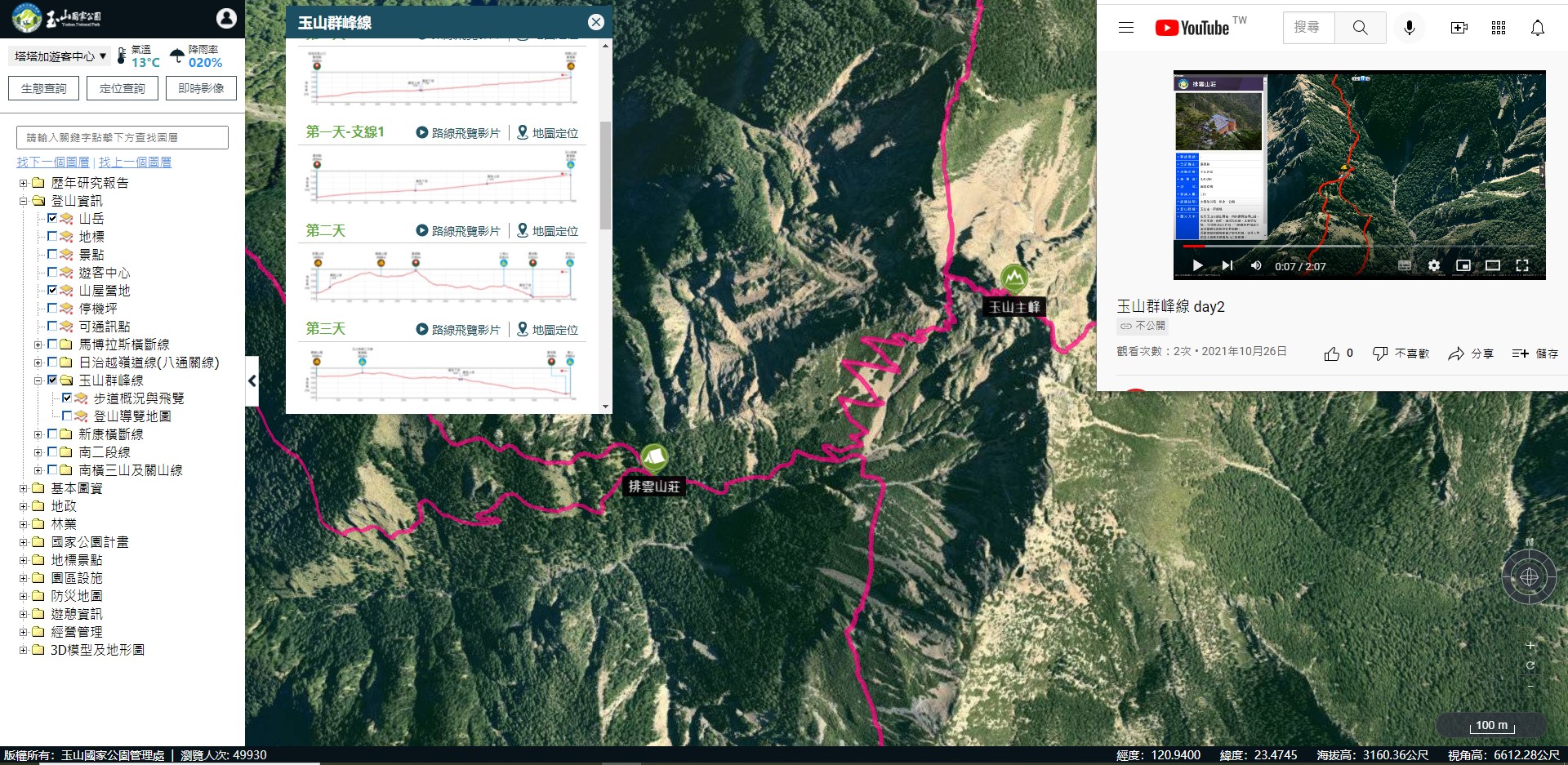Expand the 基本圖資 folder

24,487
